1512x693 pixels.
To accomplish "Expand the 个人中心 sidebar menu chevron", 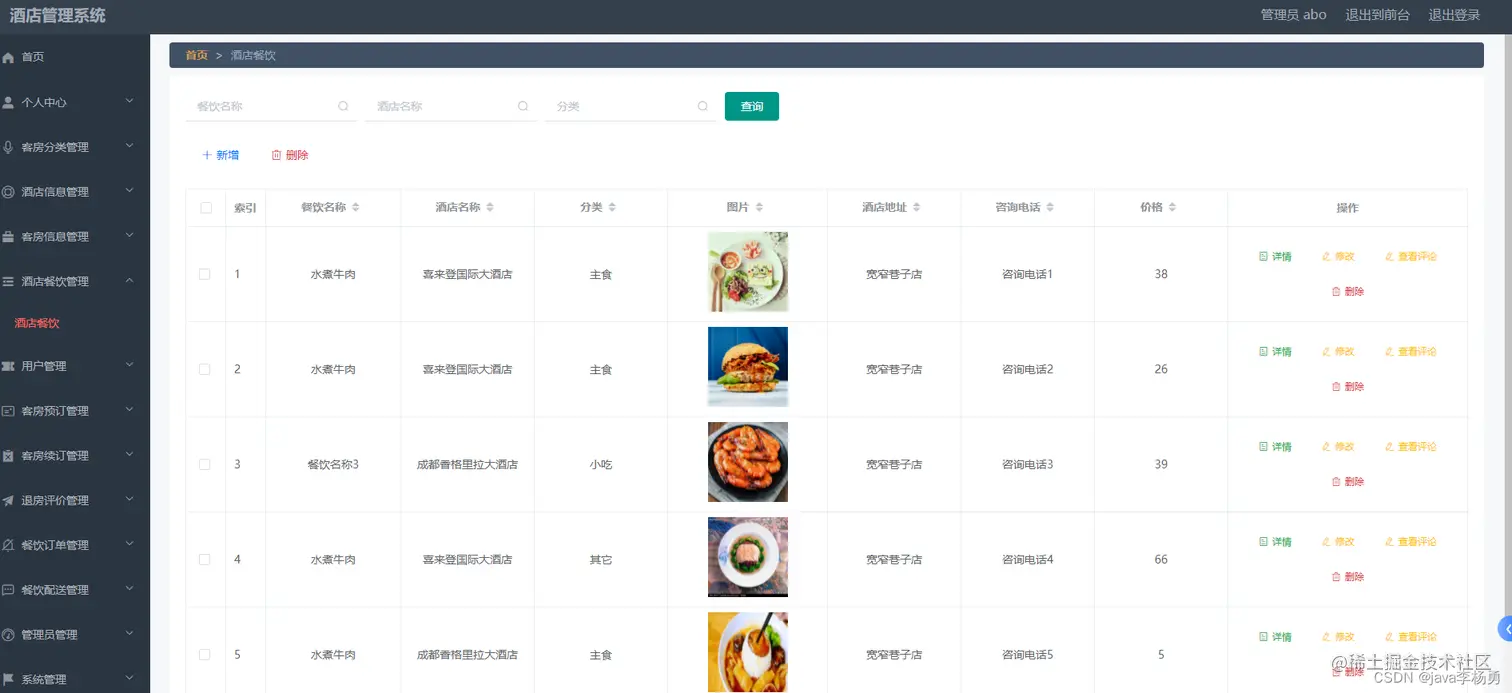I will pyautogui.click(x=129, y=101).
